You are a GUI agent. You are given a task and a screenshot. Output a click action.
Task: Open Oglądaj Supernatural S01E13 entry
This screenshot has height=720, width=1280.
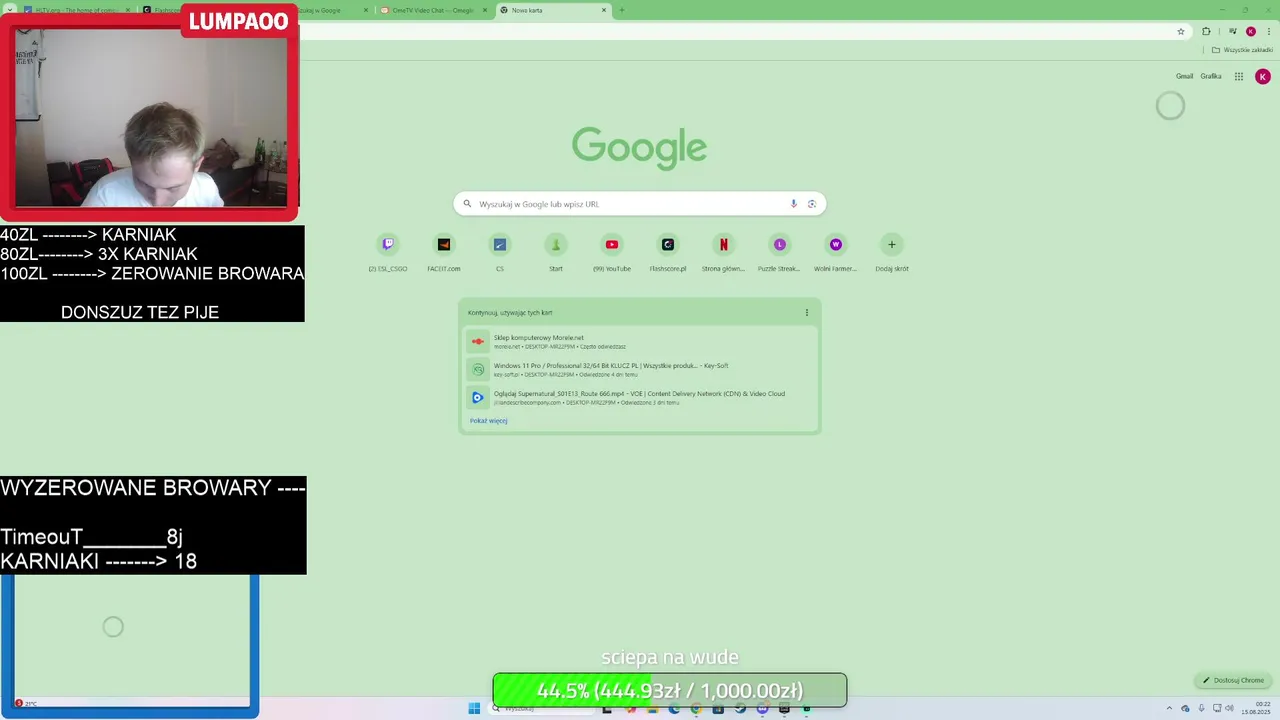pos(639,398)
